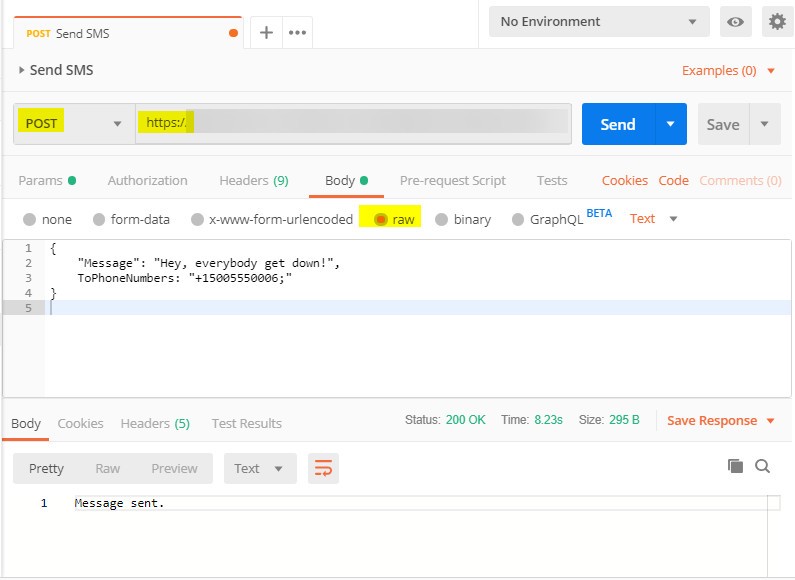Search in response magnifier icon
The image size is (795, 580).
(763, 465)
